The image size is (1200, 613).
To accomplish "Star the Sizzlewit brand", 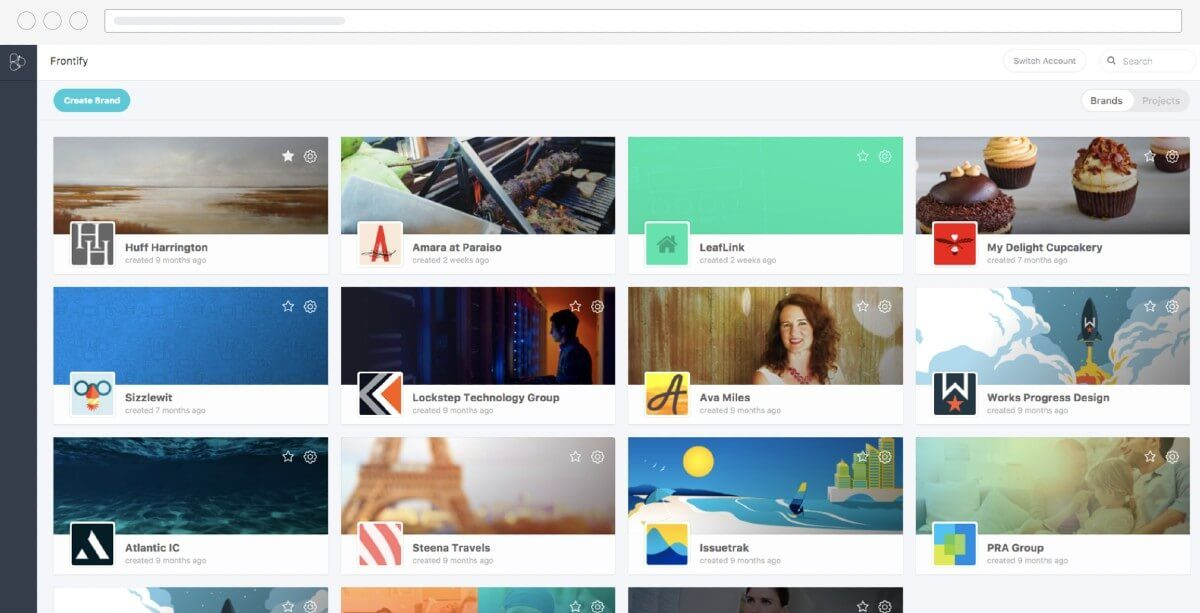I will tap(288, 306).
